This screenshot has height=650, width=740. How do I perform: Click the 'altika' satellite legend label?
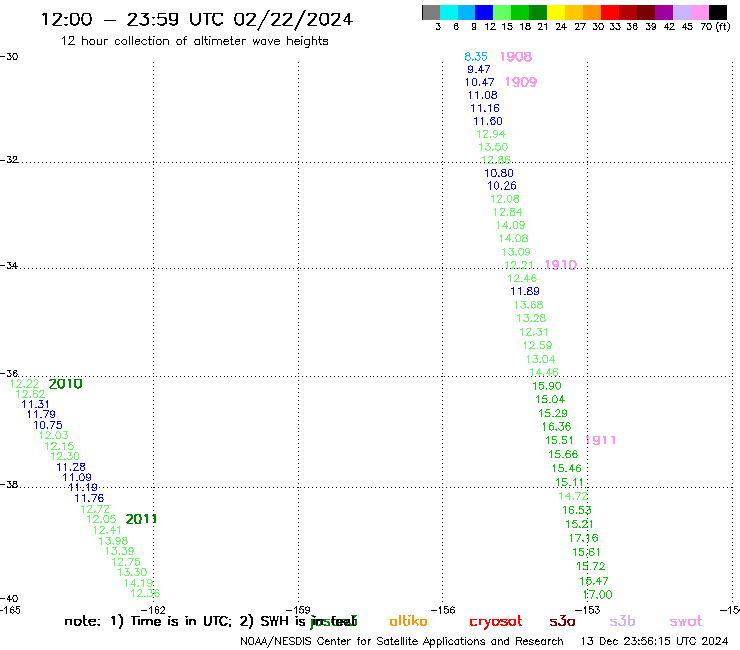[408, 621]
